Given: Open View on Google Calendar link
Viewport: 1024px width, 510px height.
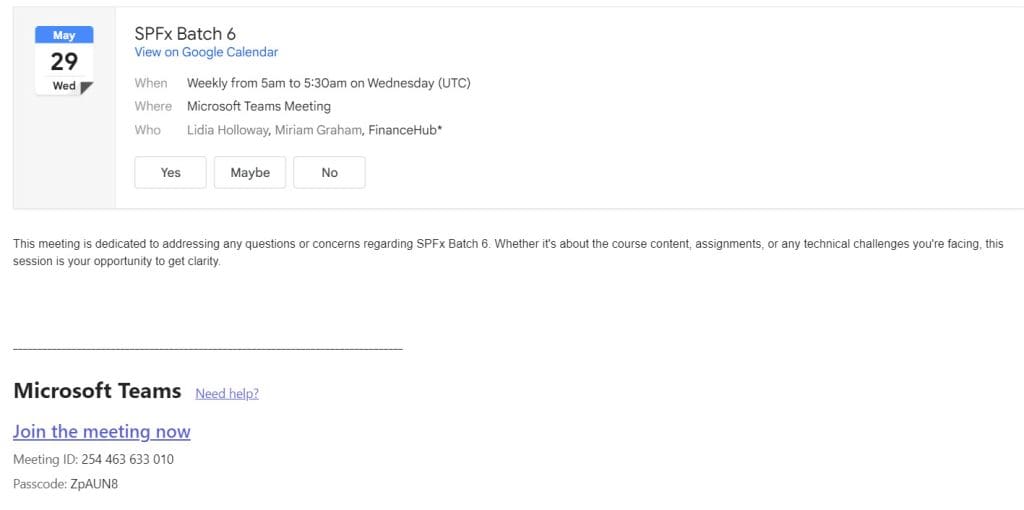Looking at the screenshot, I should pyautogui.click(x=206, y=52).
